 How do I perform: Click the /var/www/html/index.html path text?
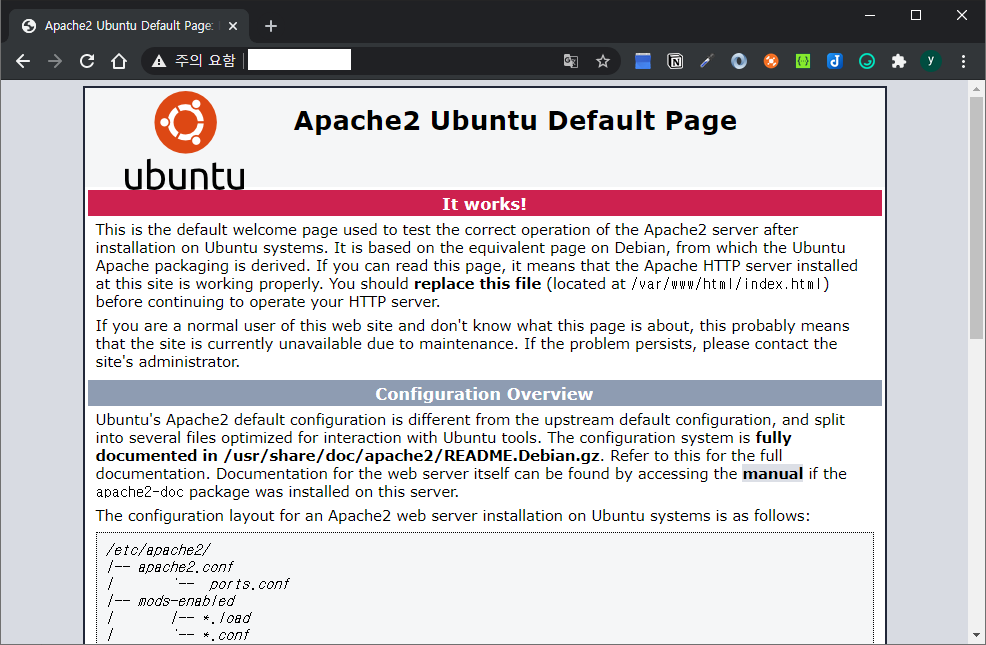pyautogui.click(x=727, y=284)
